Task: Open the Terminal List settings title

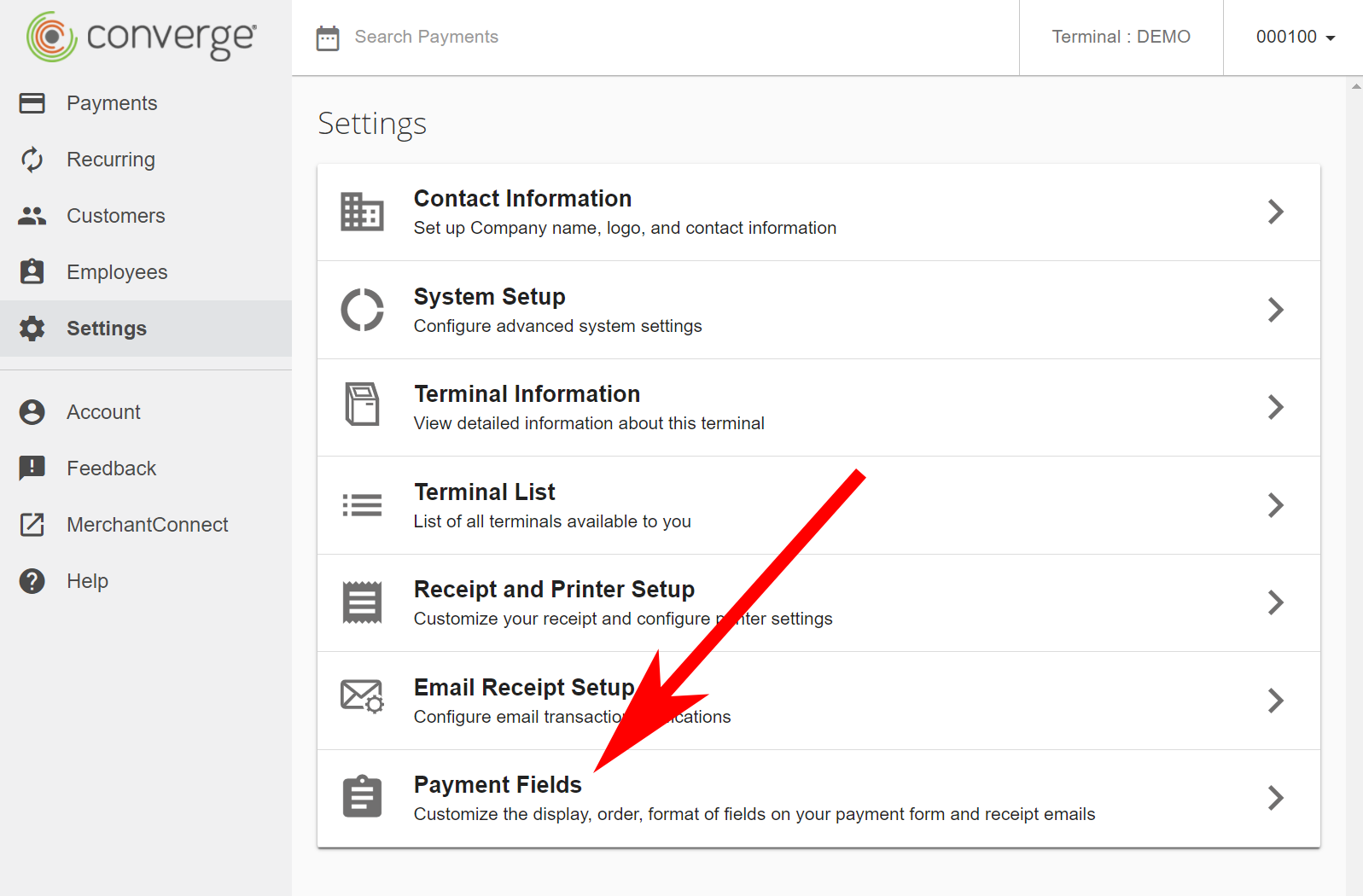Action: tap(484, 492)
